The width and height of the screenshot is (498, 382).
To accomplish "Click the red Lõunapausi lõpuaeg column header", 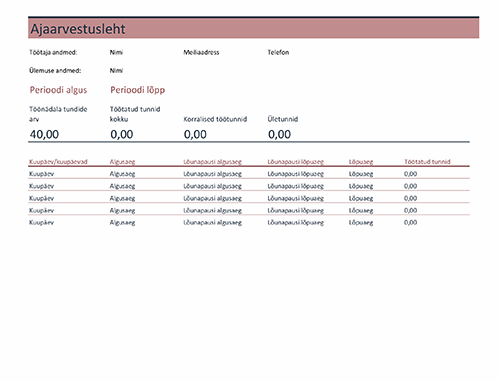I will pyautogui.click(x=295, y=162).
